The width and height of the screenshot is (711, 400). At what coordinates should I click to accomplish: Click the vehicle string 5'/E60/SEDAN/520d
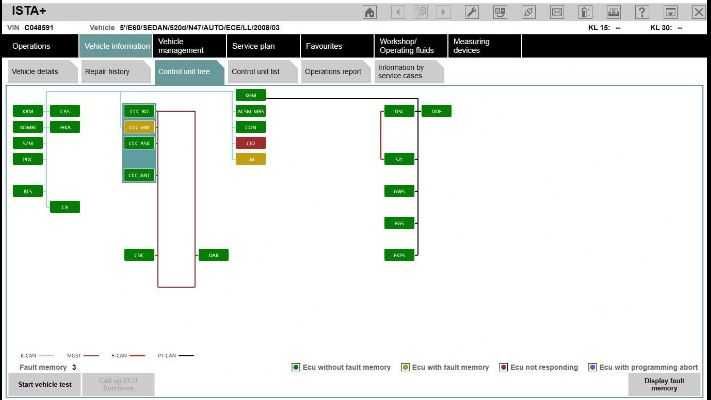[x=200, y=28]
